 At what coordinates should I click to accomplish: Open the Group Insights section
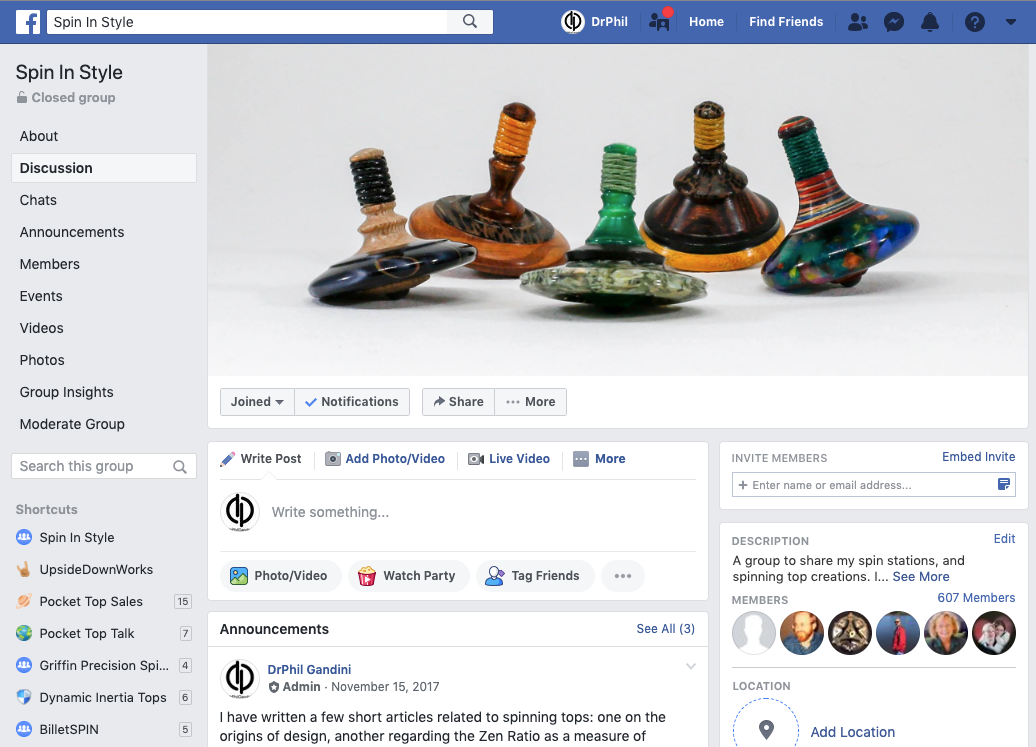[66, 392]
